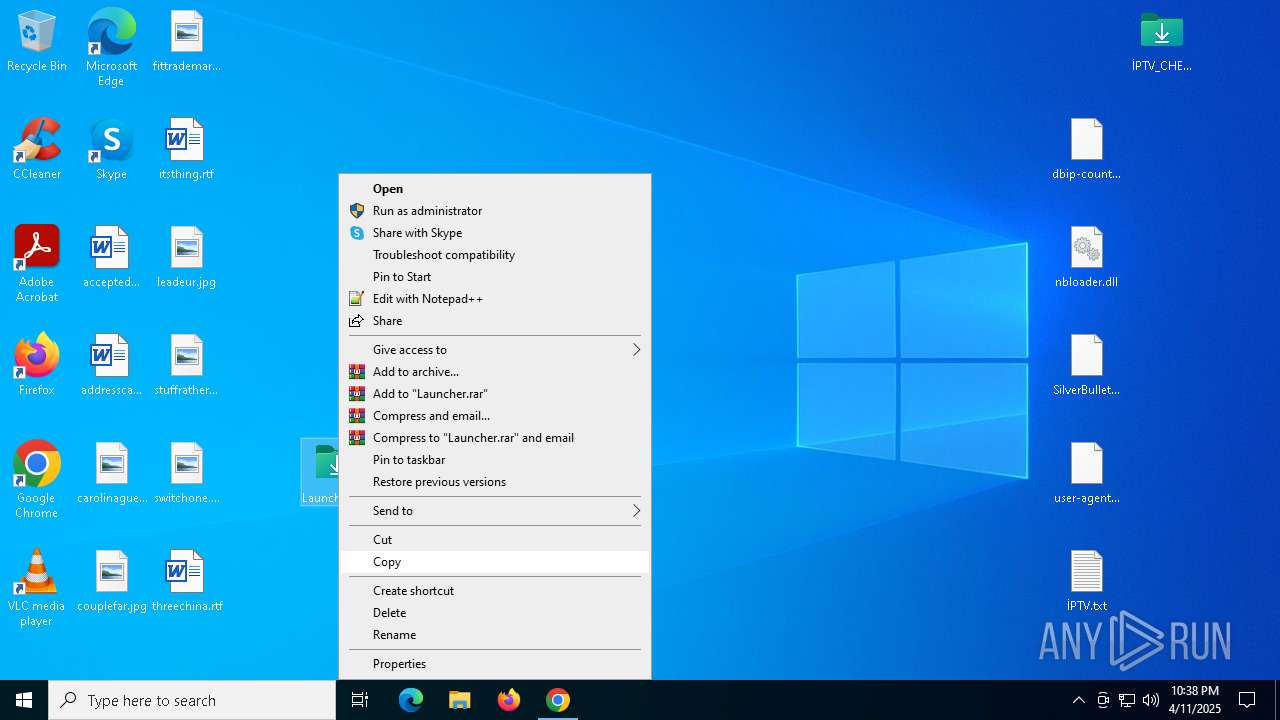The width and height of the screenshot is (1280, 720).
Task: Select the Launcher desktop icon behind menu
Action: pos(320,472)
